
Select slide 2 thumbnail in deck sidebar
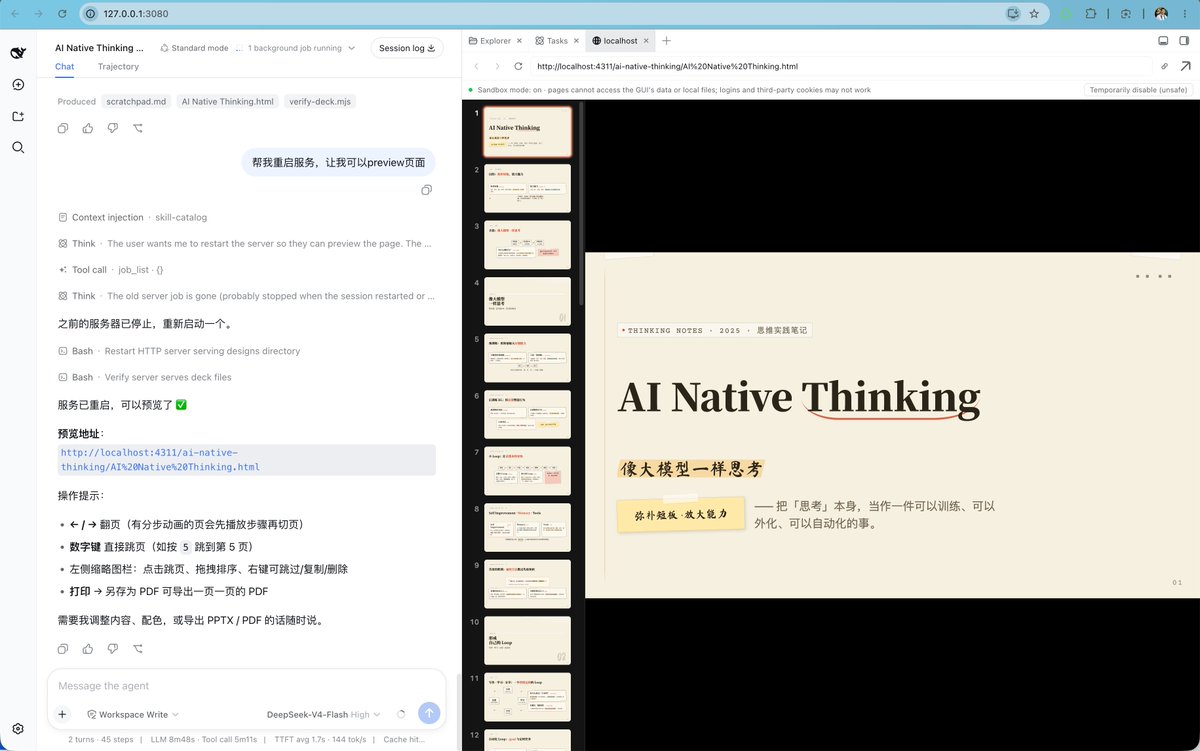pos(528,188)
